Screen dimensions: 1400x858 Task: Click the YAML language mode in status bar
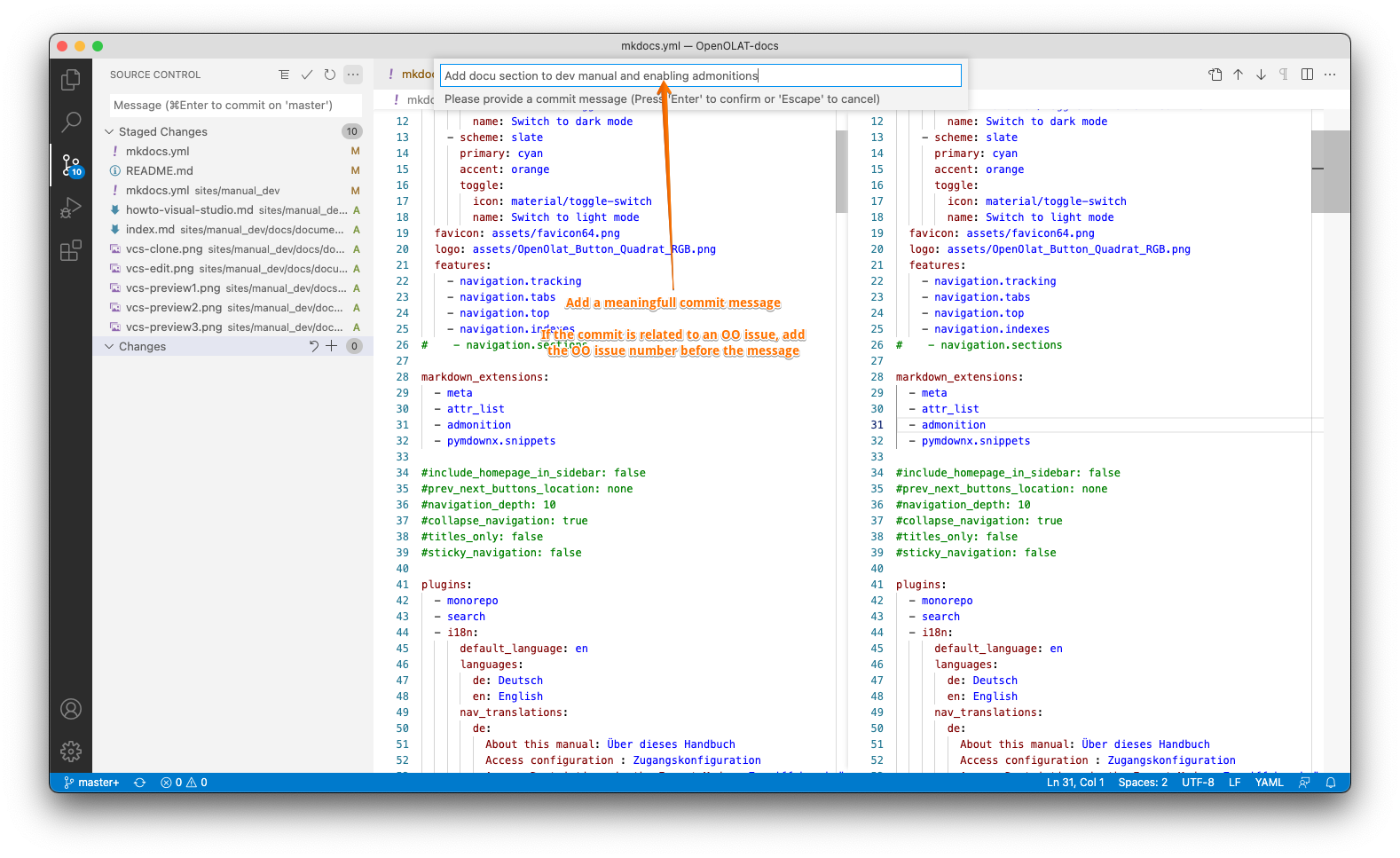click(x=1269, y=783)
